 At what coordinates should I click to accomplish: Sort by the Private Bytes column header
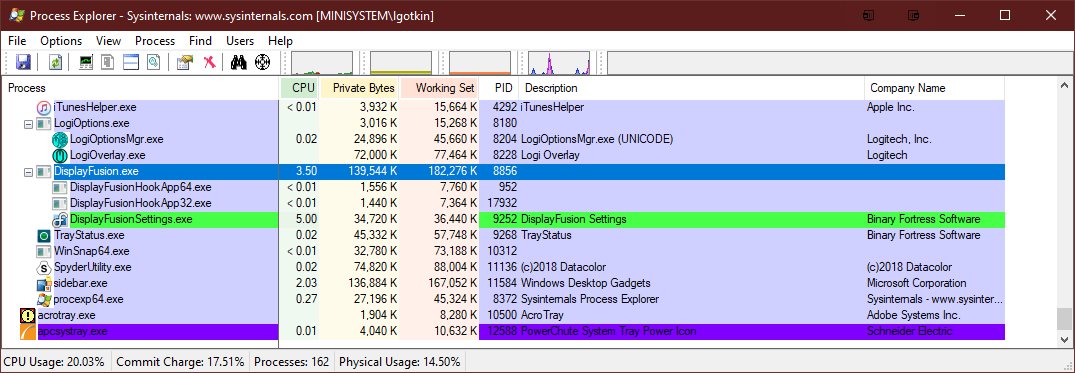(x=360, y=88)
